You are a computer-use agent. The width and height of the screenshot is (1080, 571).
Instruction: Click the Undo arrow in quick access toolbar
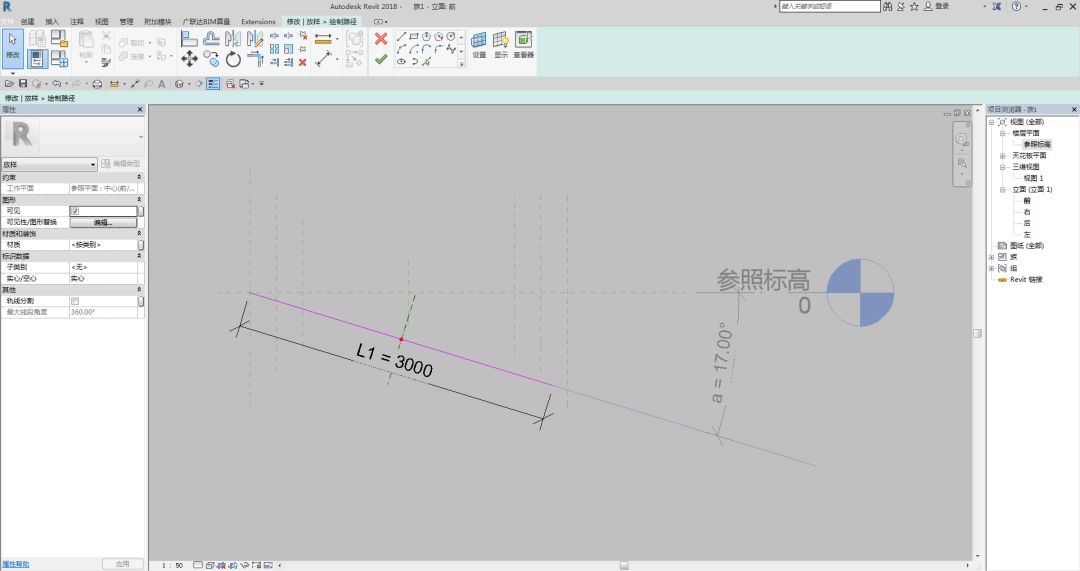point(56,83)
